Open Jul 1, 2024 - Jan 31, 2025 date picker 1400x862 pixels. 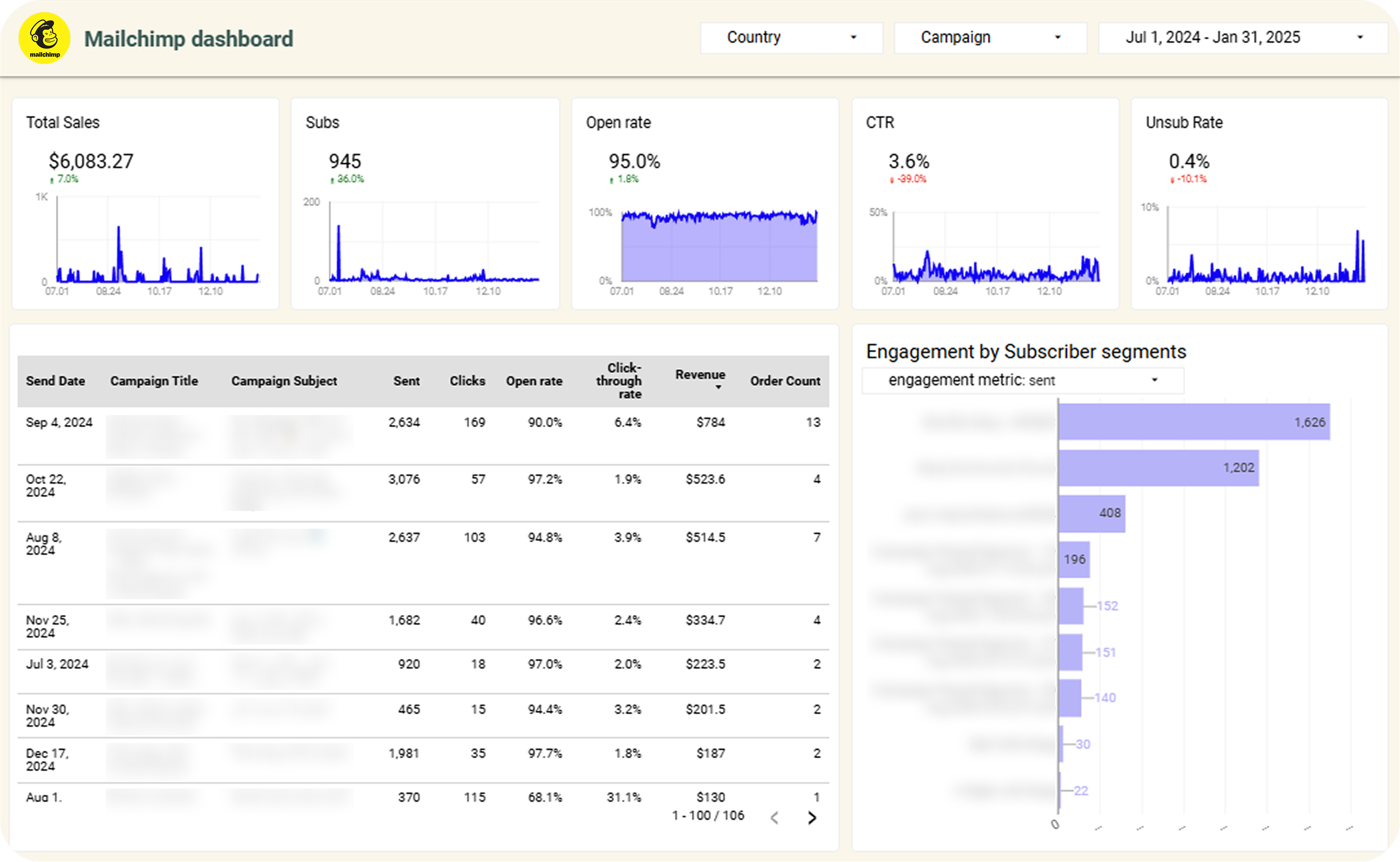click(1241, 38)
